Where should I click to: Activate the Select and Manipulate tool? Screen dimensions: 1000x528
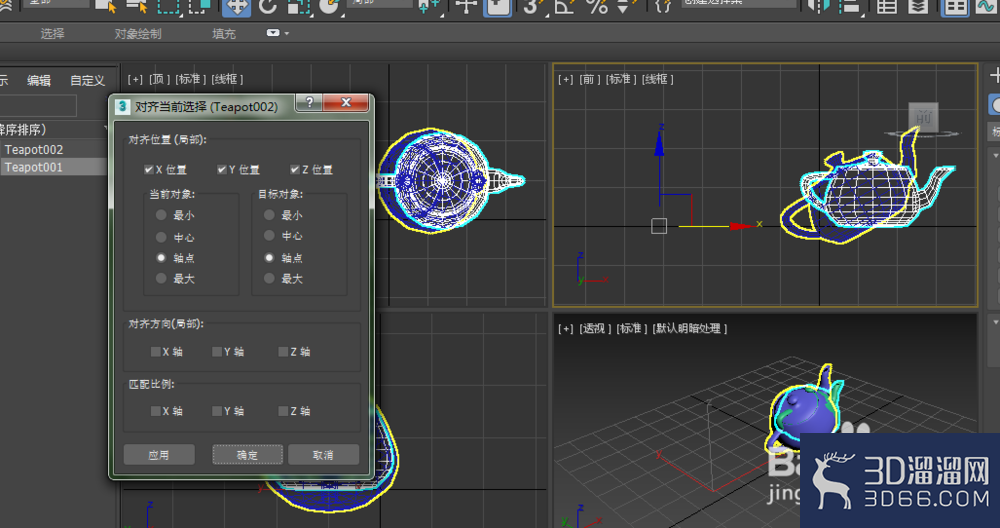[x=466, y=6]
